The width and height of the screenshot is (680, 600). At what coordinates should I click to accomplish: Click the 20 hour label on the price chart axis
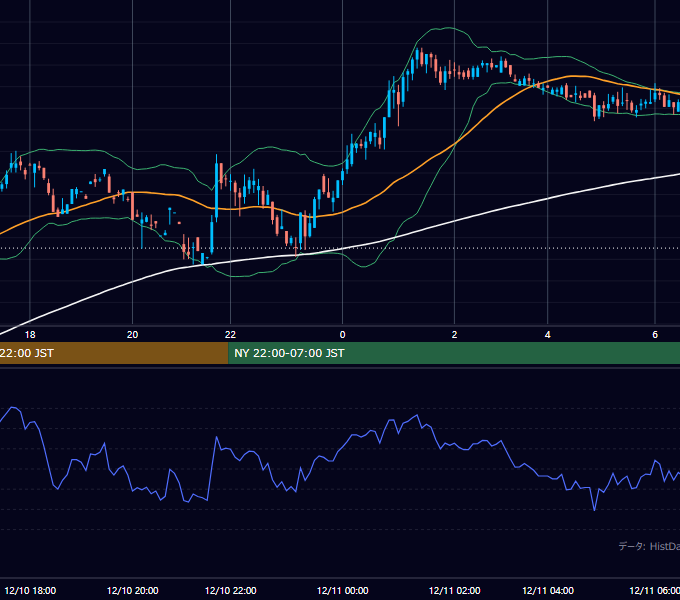click(x=132, y=335)
